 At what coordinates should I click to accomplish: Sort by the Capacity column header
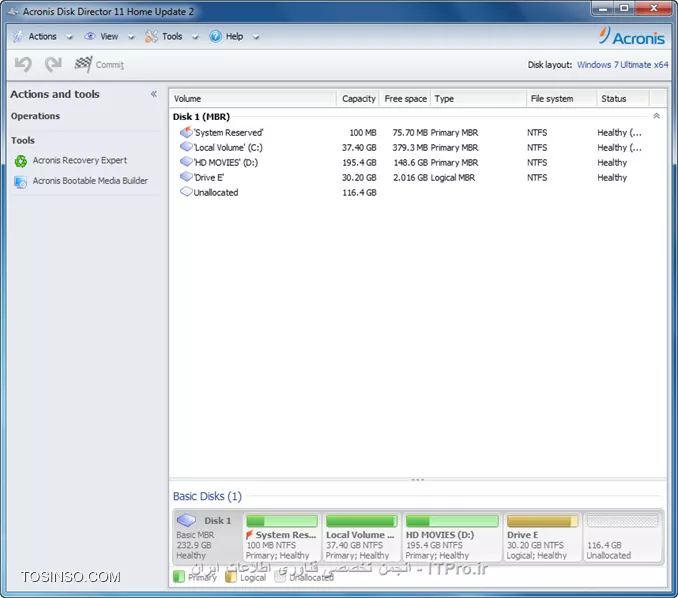(x=358, y=99)
